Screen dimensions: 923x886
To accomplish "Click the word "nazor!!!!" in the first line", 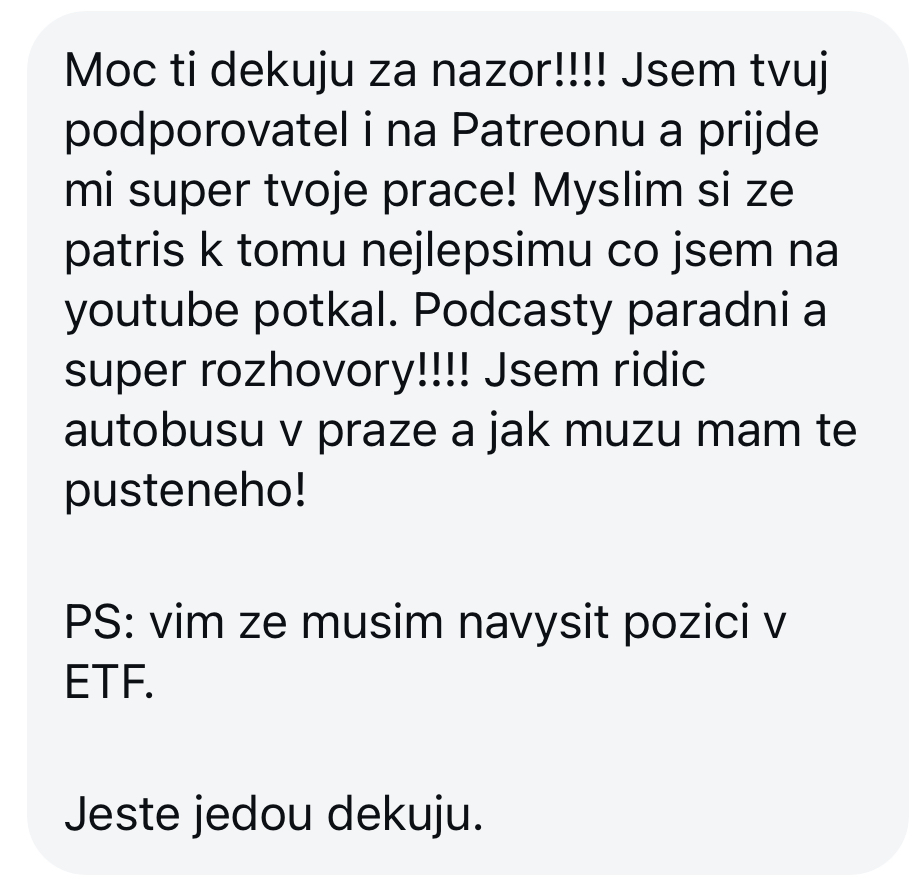I will click(x=519, y=71).
